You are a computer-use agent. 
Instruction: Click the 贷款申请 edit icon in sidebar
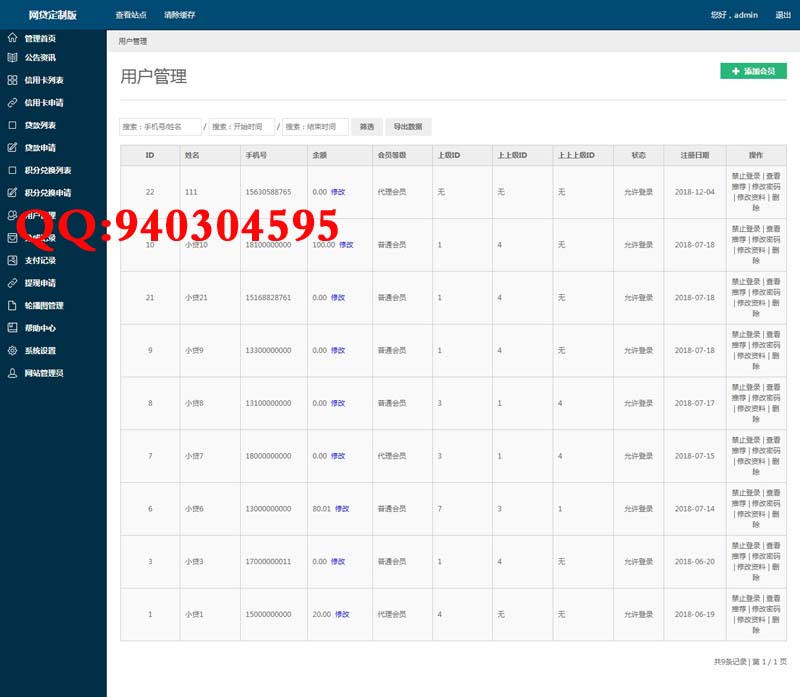point(12,148)
